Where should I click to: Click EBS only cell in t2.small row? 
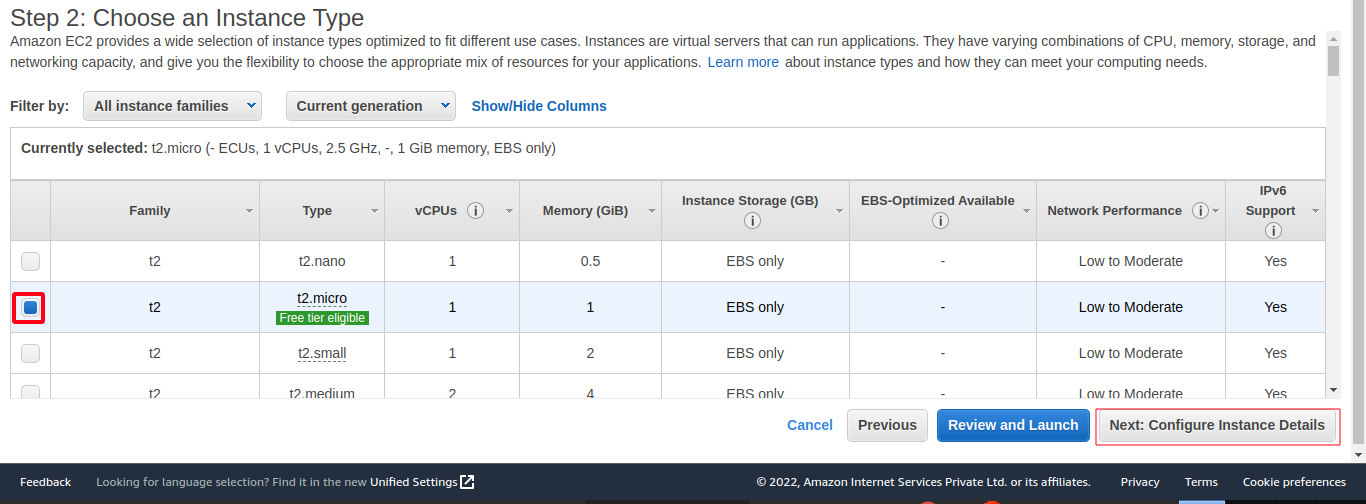755,353
